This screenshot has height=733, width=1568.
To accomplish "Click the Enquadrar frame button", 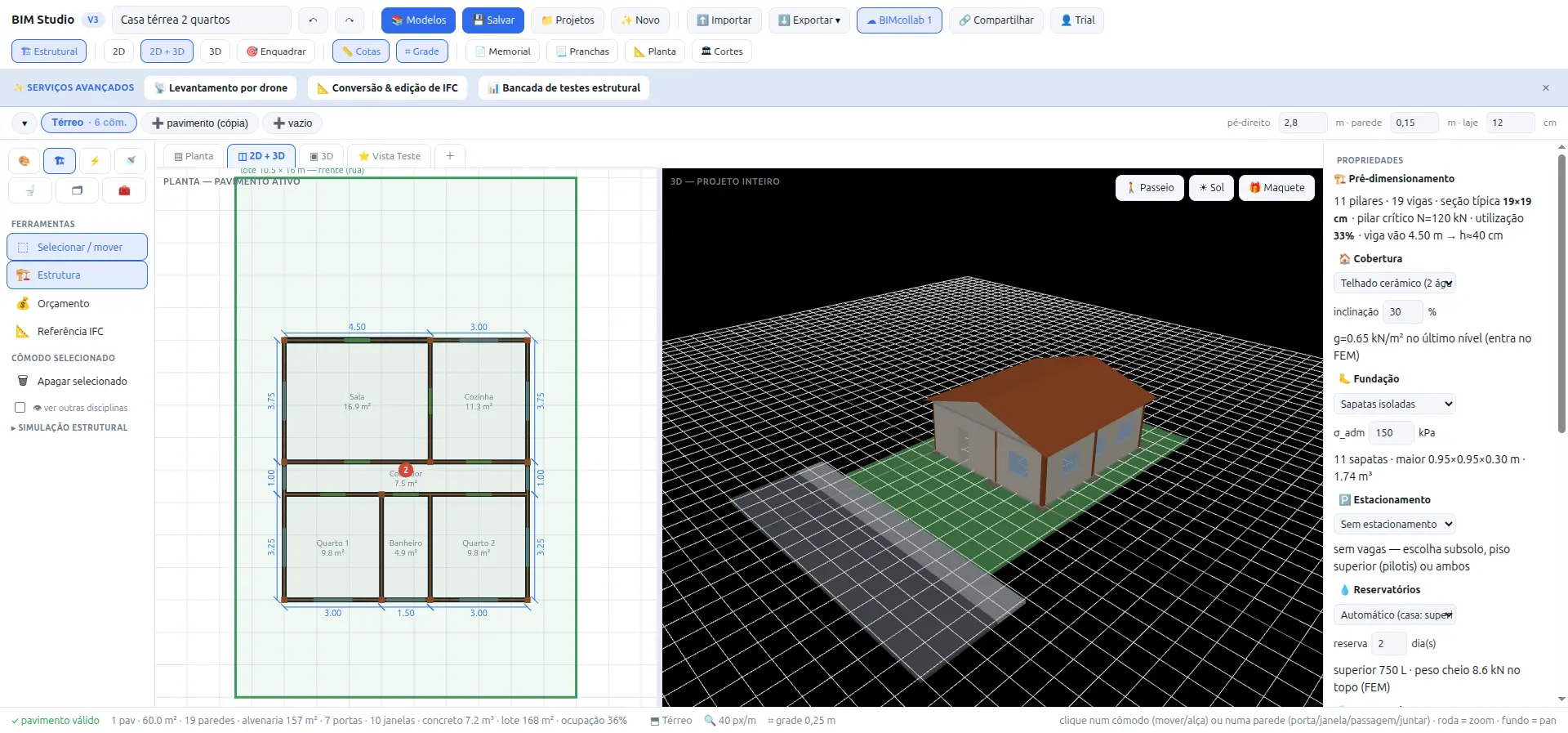I will click(x=277, y=51).
